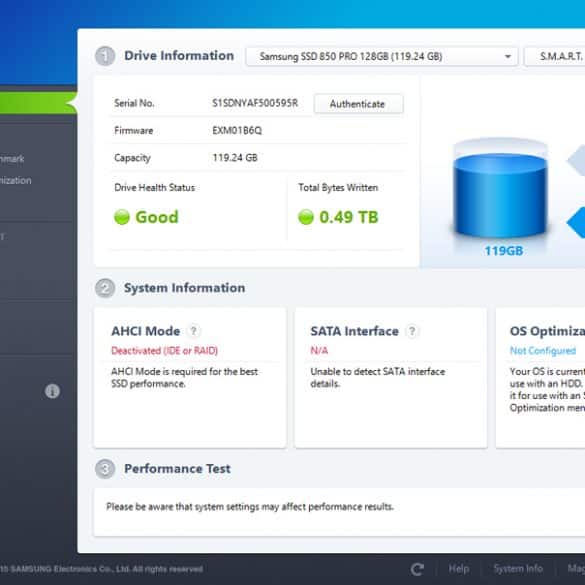
Task: Open SATA Interface help question mark
Action: [412, 331]
